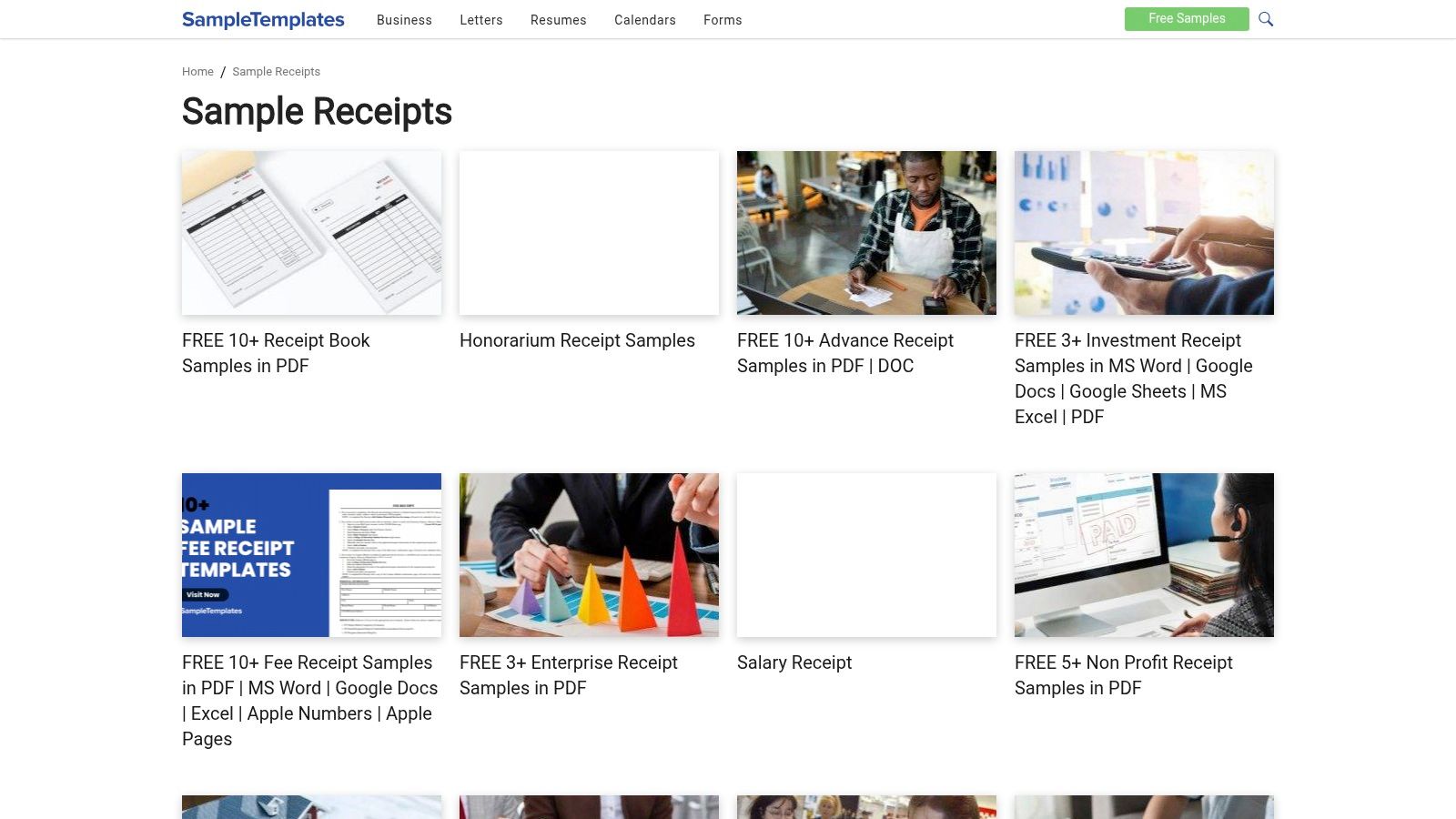Open FREE 10+ Advance Receipt Samples link

(844, 353)
